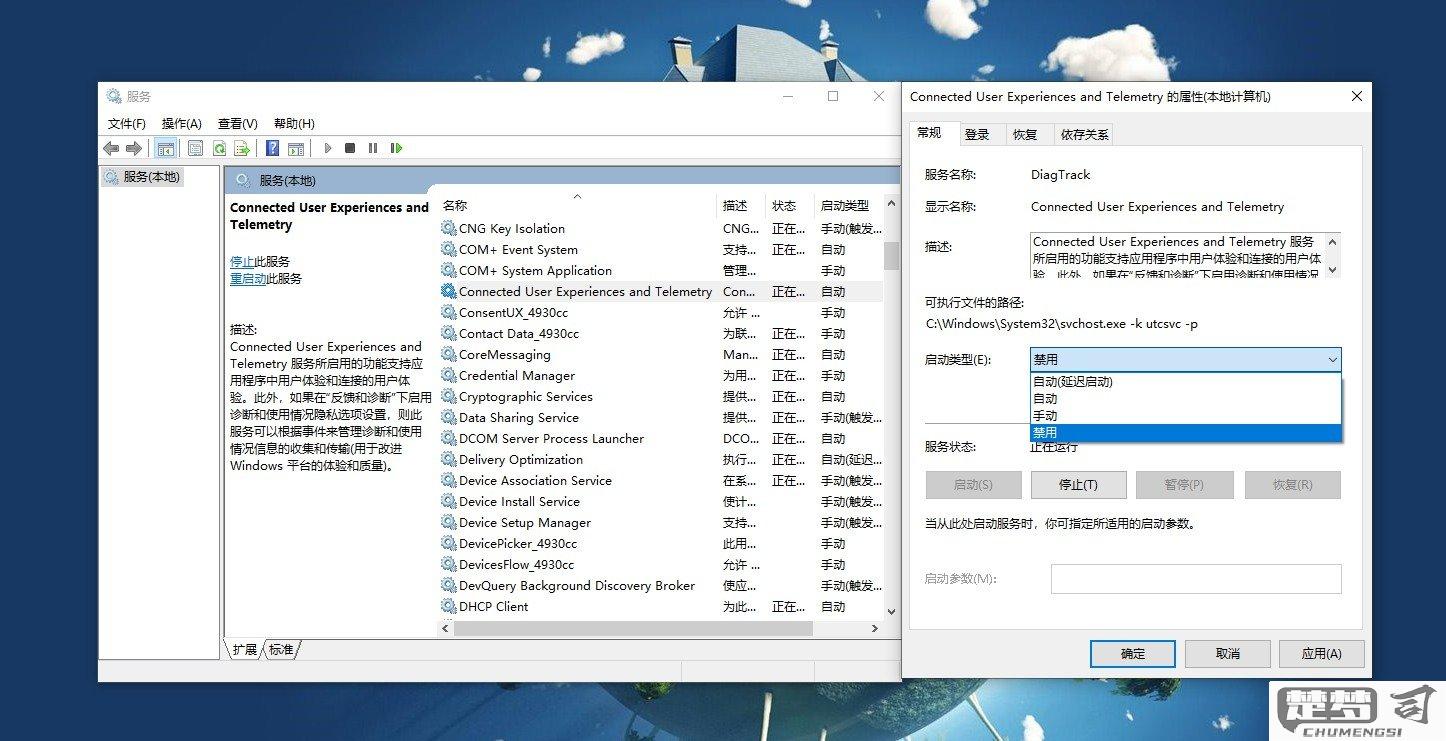Open the 帮助(H) menu
The image size is (1446, 741).
tap(294, 123)
